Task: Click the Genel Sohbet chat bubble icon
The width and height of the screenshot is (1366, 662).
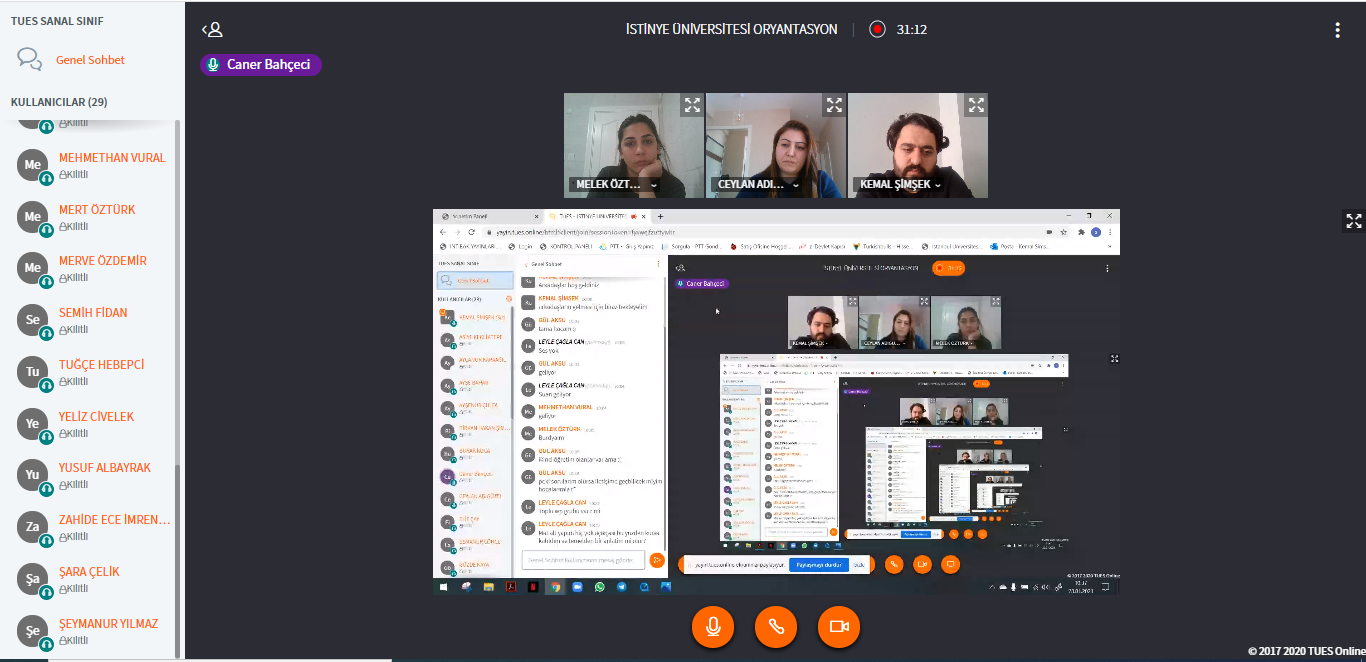Action: pyautogui.click(x=30, y=60)
